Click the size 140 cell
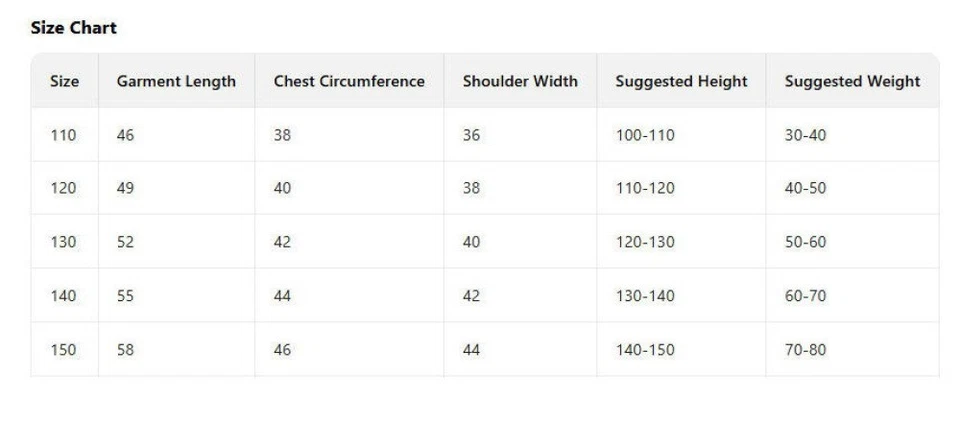The image size is (960, 444). click(x=63, y=296)
